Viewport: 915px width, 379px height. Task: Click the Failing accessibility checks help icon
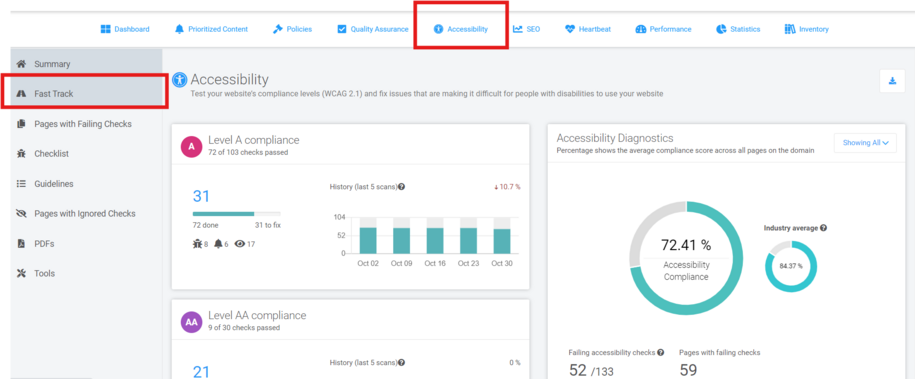[661, 353]
